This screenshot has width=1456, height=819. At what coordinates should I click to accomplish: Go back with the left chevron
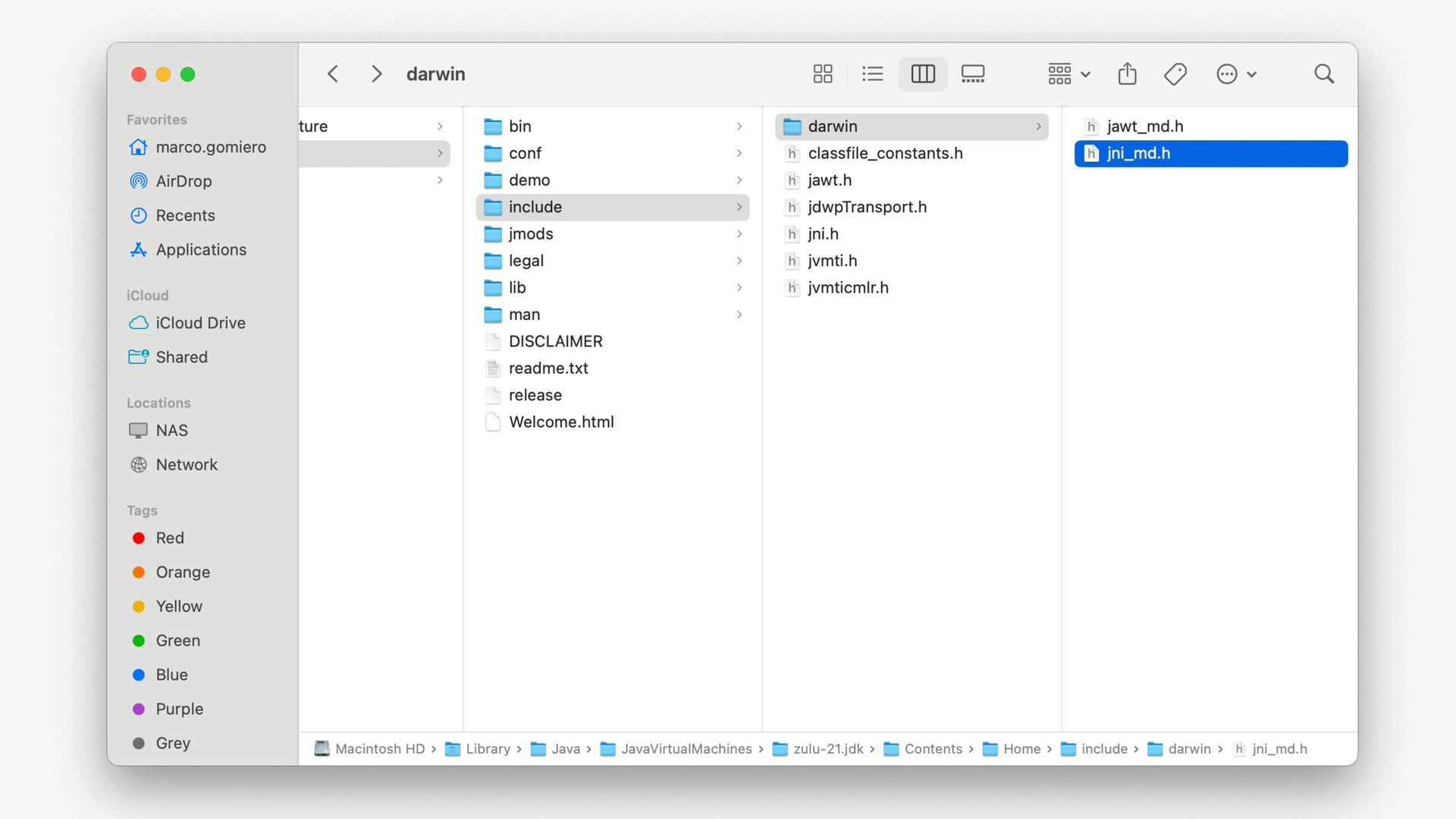(333, 74)
